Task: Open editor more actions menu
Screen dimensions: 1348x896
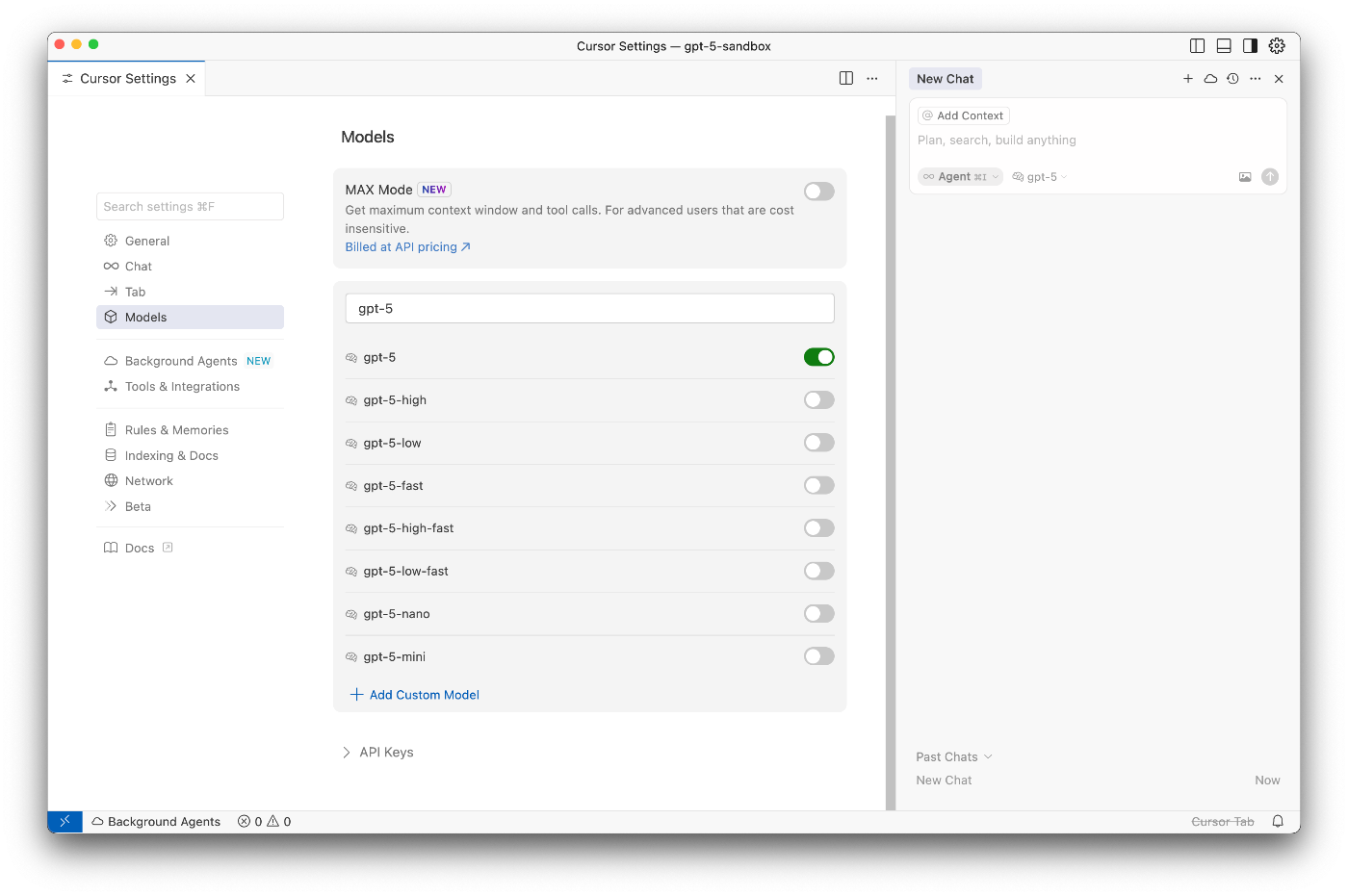Action: (872, 79)
